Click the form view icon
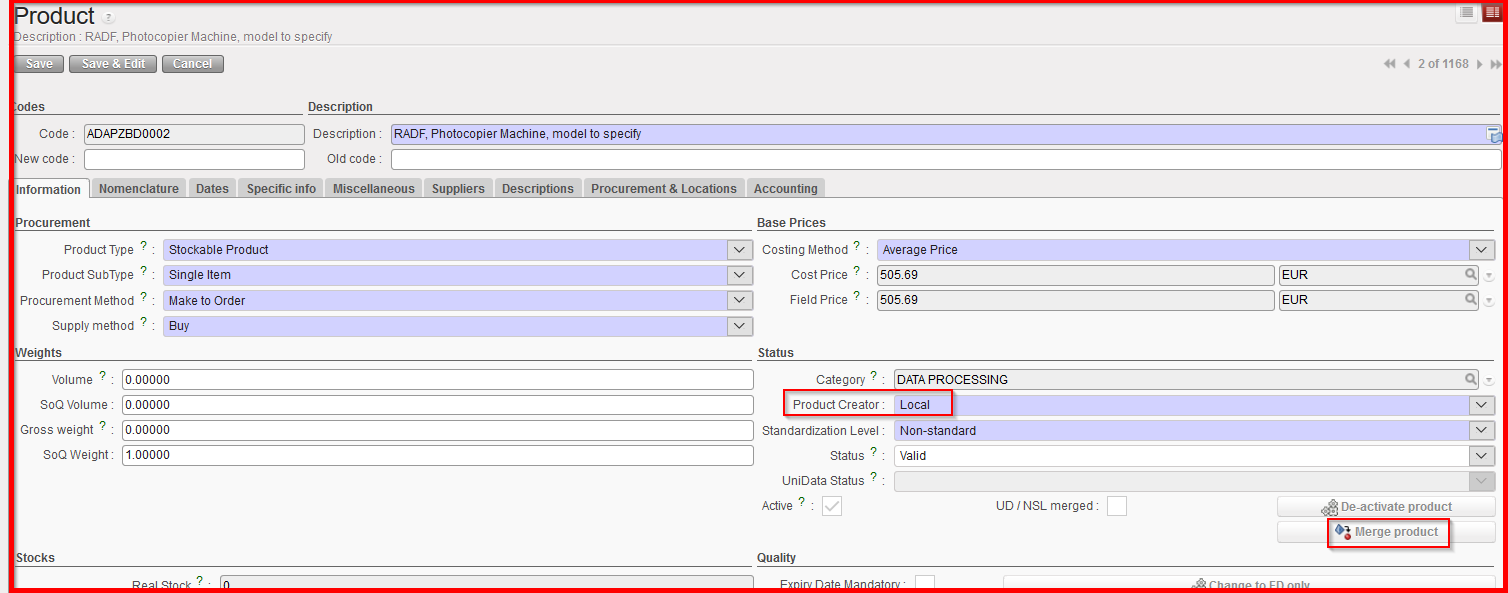The width and height of the screenshot is (1508, 593). (1492, 13)
